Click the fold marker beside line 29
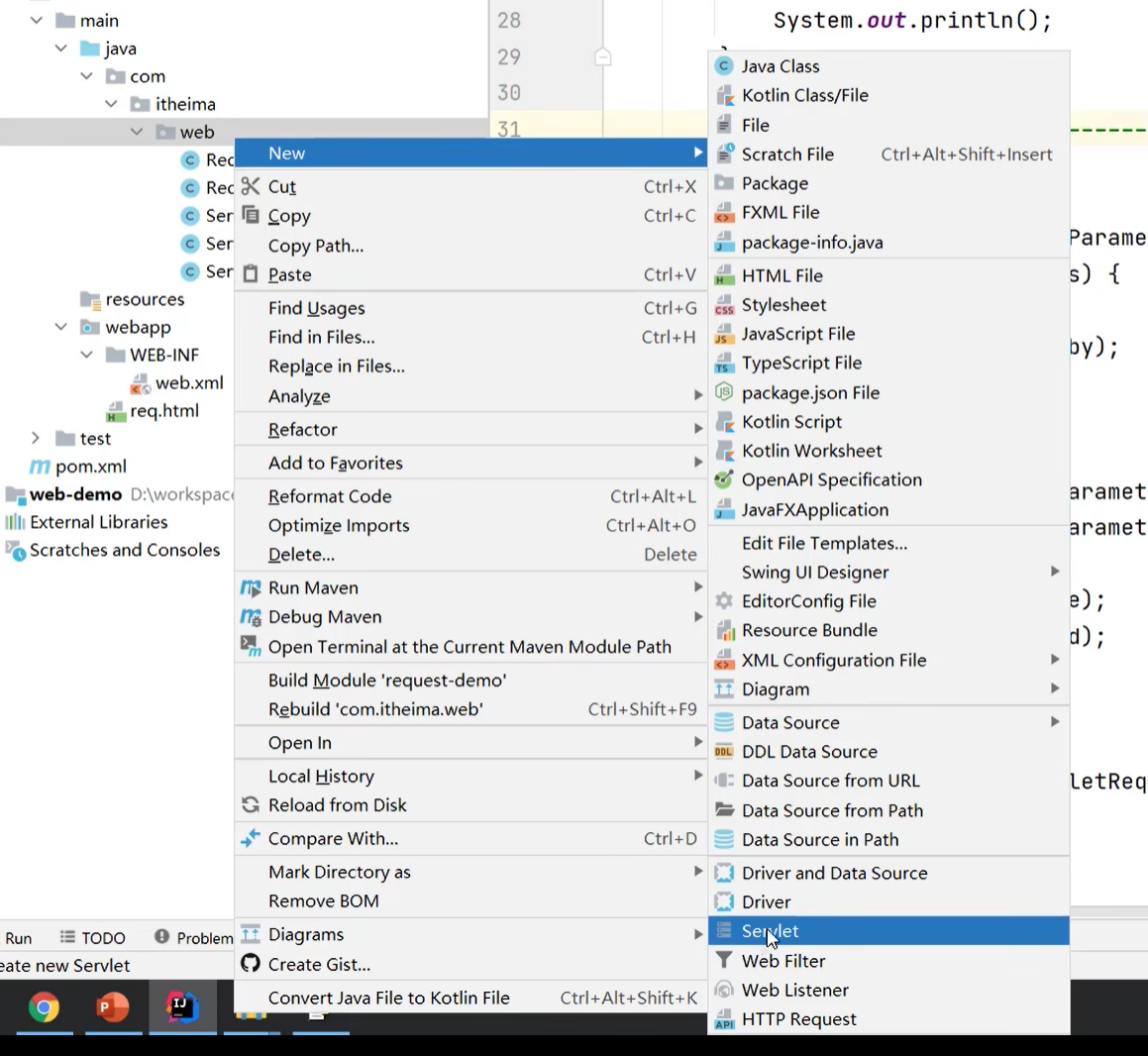Screen dimensions: 1148x1056 [x=602, y=56]
